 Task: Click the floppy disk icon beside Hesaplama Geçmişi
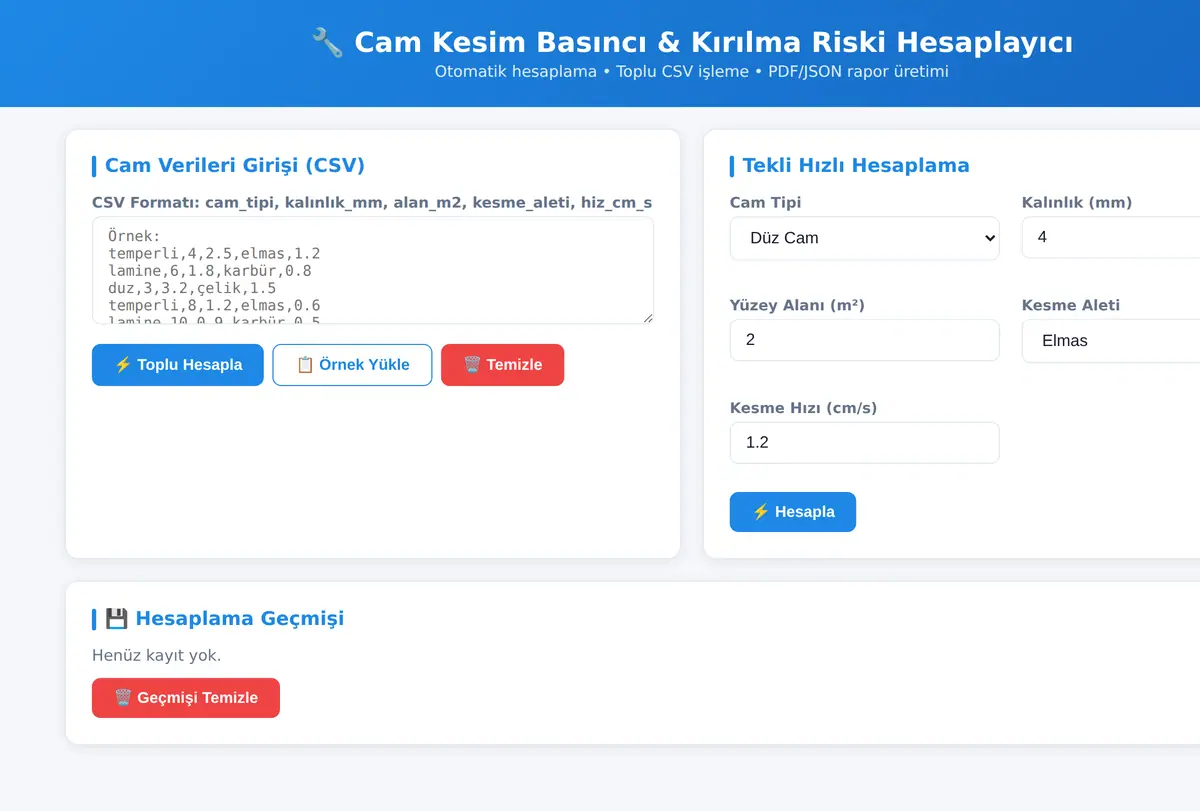click(x=116, y=618)
